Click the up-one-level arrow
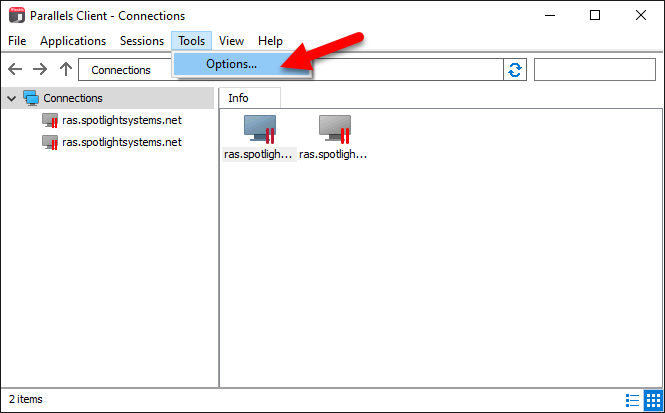665x413 pixels. coord(65,69)
